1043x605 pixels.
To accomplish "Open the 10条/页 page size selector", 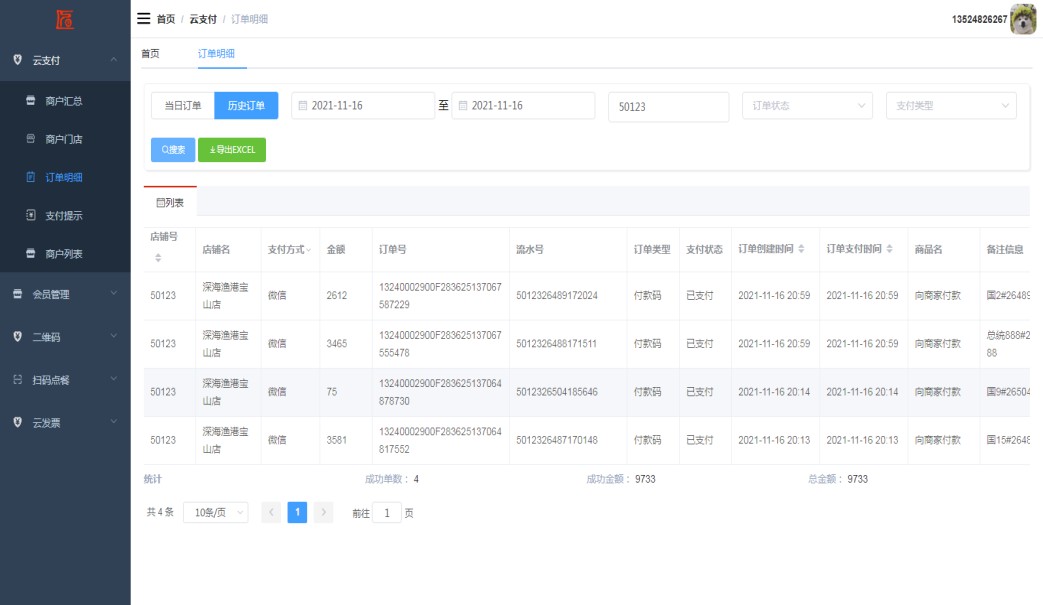I will point(215,513).
